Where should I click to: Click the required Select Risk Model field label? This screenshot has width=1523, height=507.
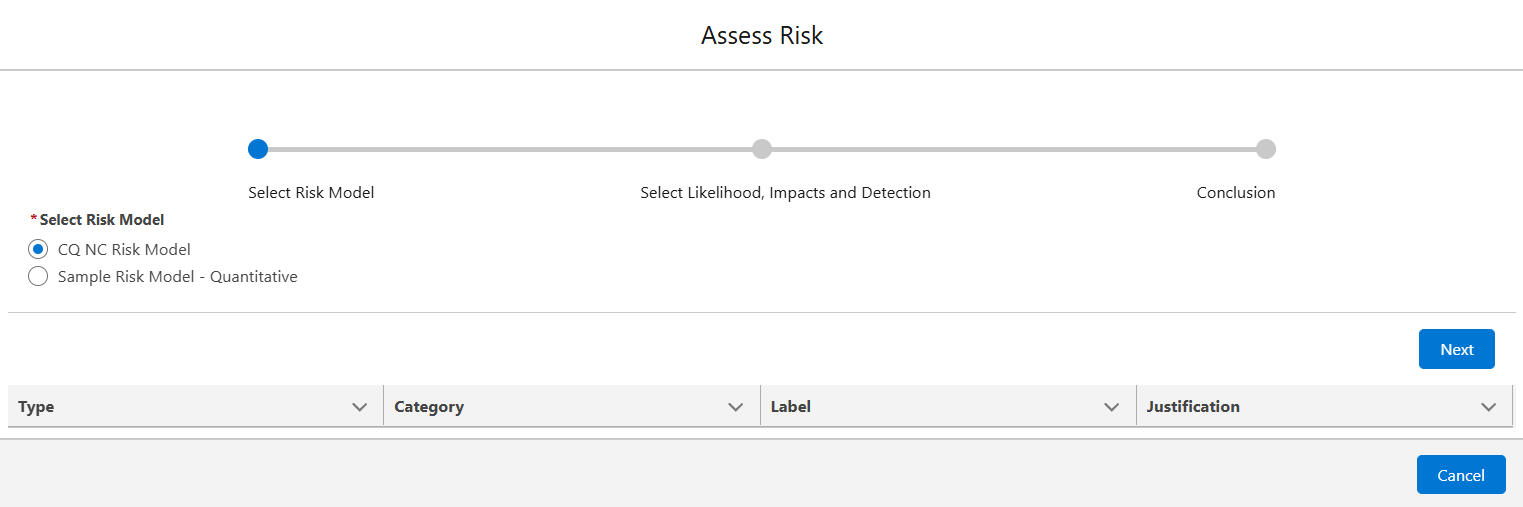pyautogui.click(x=102, y=220)
